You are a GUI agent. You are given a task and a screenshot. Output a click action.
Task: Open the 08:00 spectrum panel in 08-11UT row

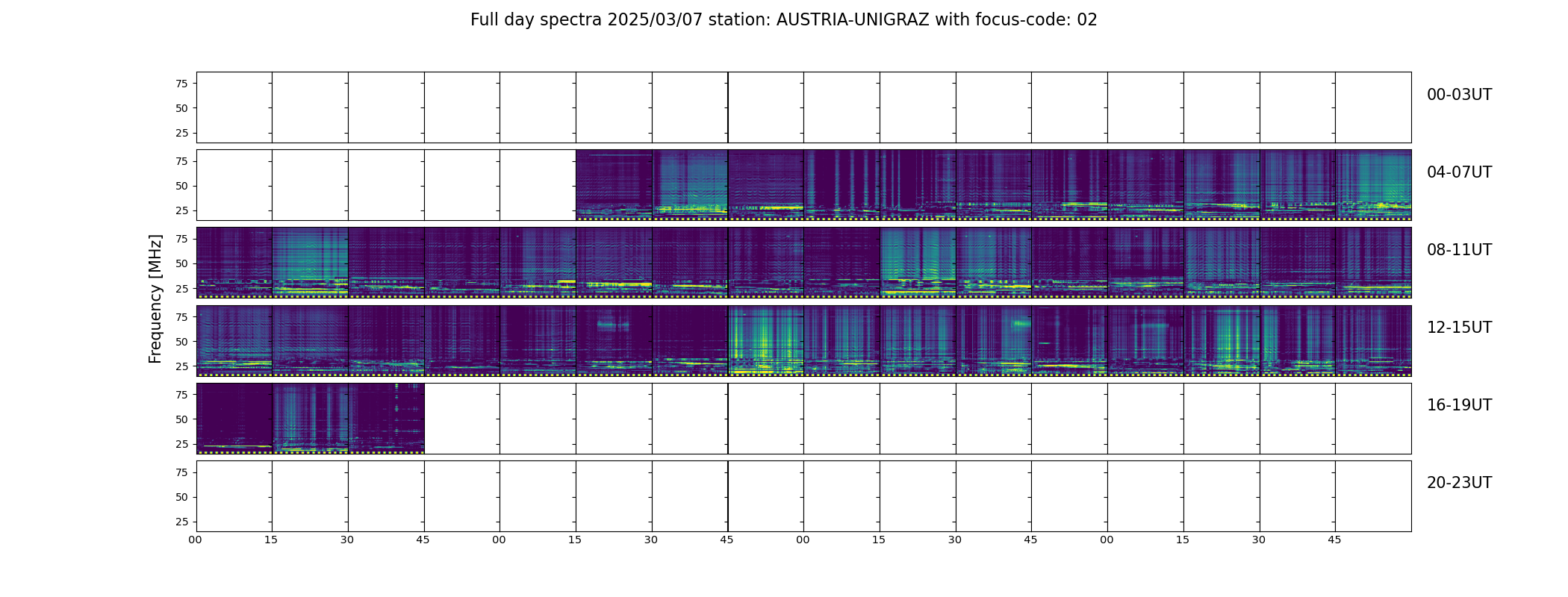click(234, 263)
